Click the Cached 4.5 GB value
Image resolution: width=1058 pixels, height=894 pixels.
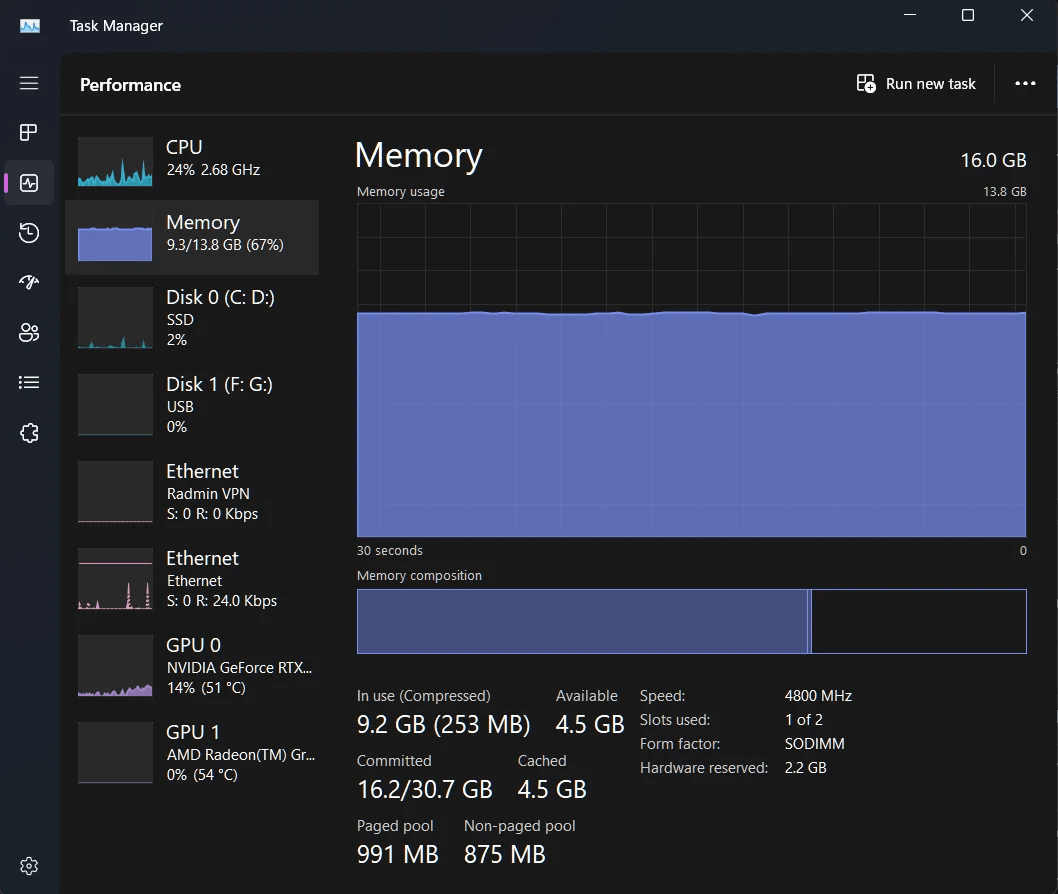[552, 789]
